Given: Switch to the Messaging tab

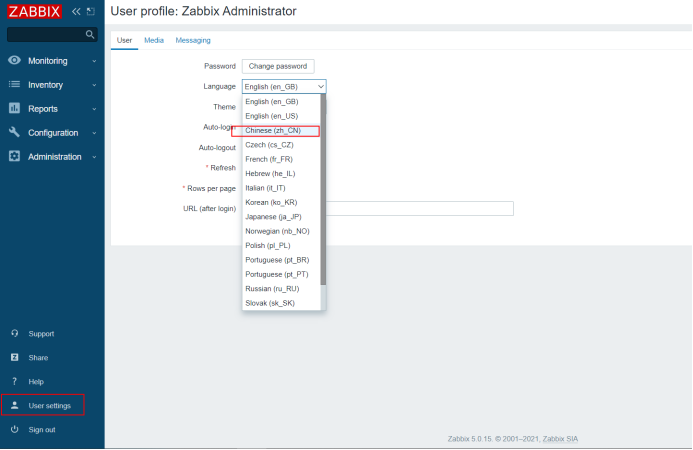Looking at the screenshot, I should [x=193, y=40].
